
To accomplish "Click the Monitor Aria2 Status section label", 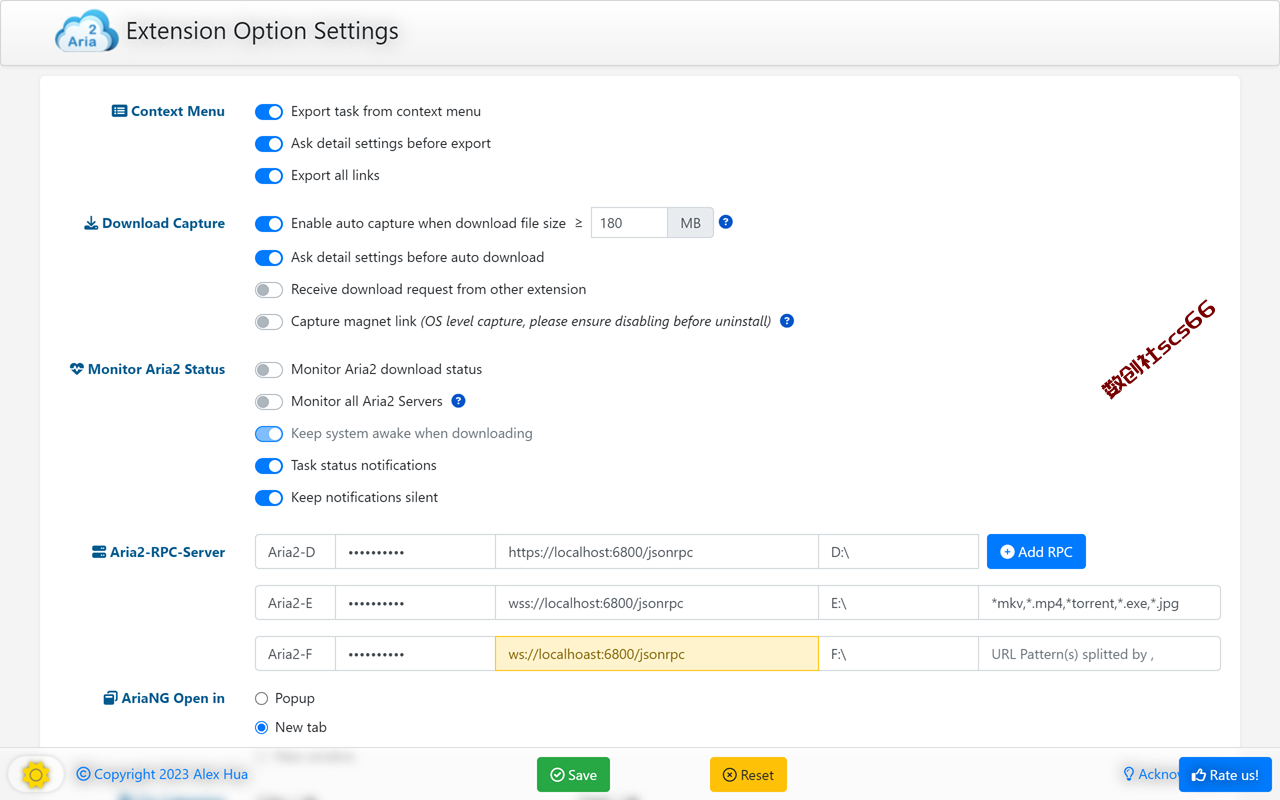I will click(x=156, y=369).
